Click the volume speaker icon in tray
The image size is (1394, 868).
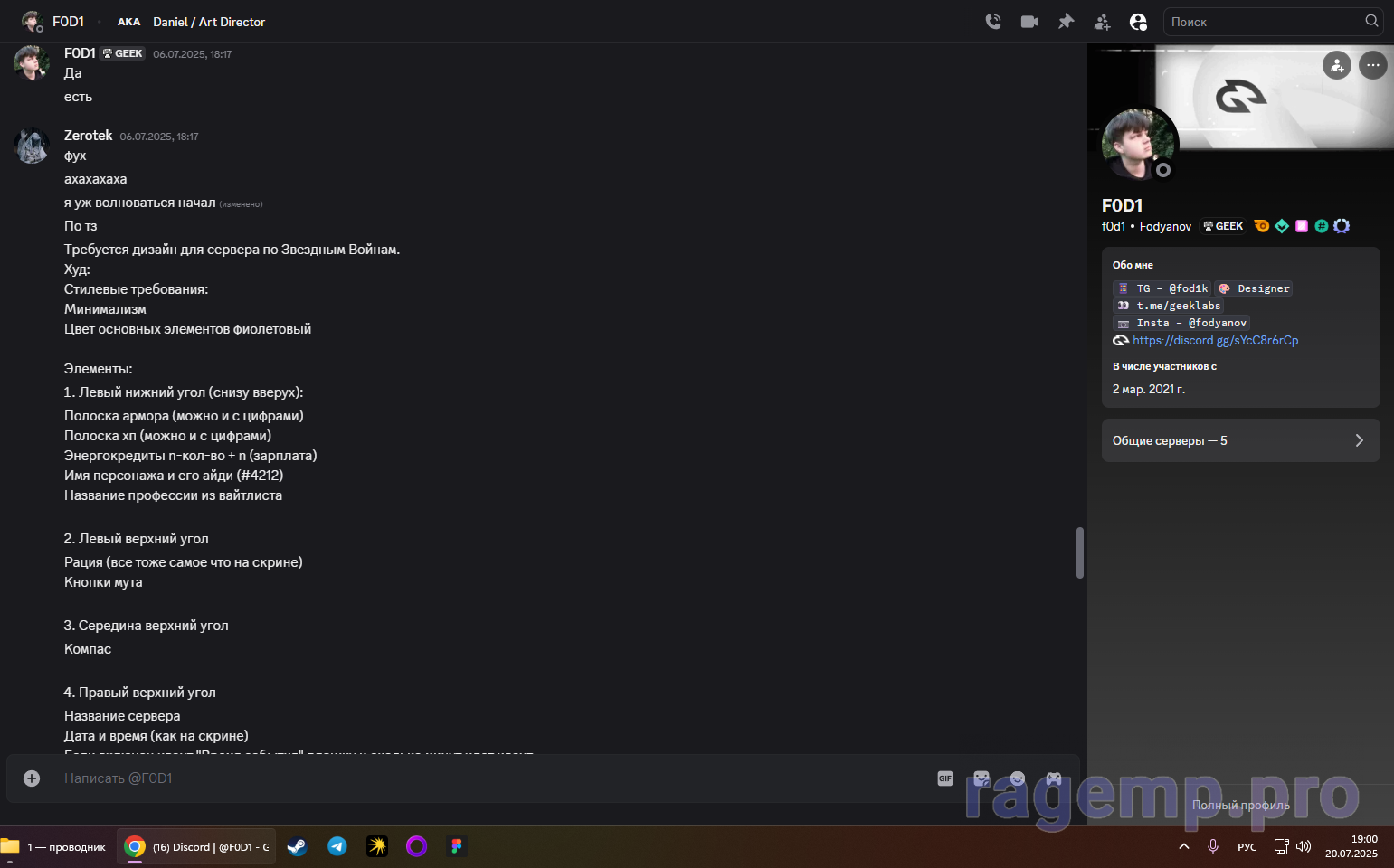click(x=1304, y=847)
